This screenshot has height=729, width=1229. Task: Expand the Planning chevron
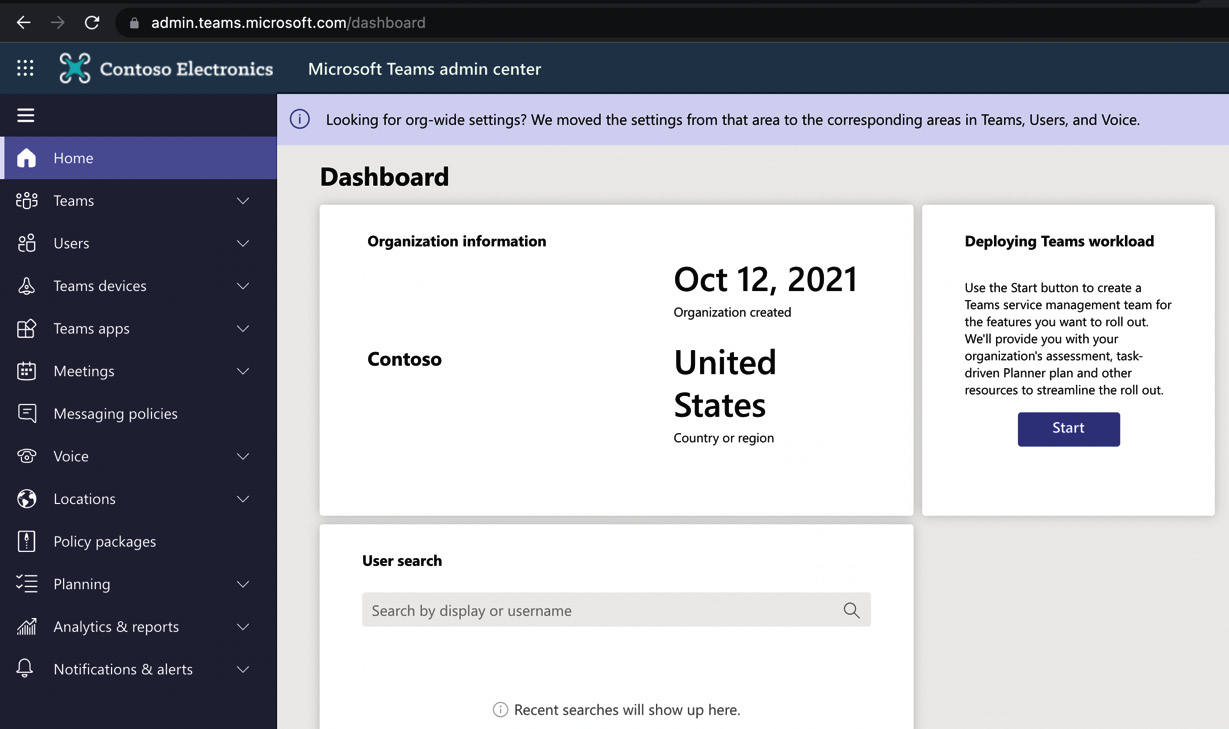[x=243, y=584]
